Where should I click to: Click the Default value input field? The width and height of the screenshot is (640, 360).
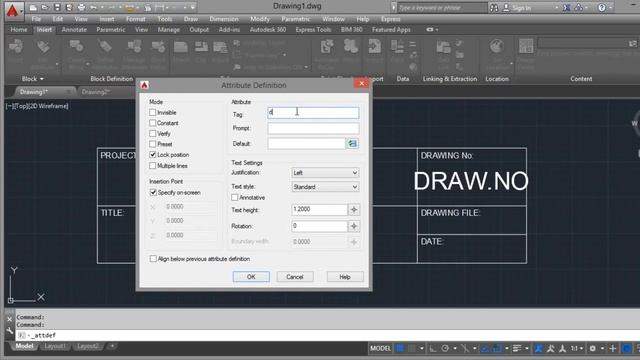[x=307, y=144]
